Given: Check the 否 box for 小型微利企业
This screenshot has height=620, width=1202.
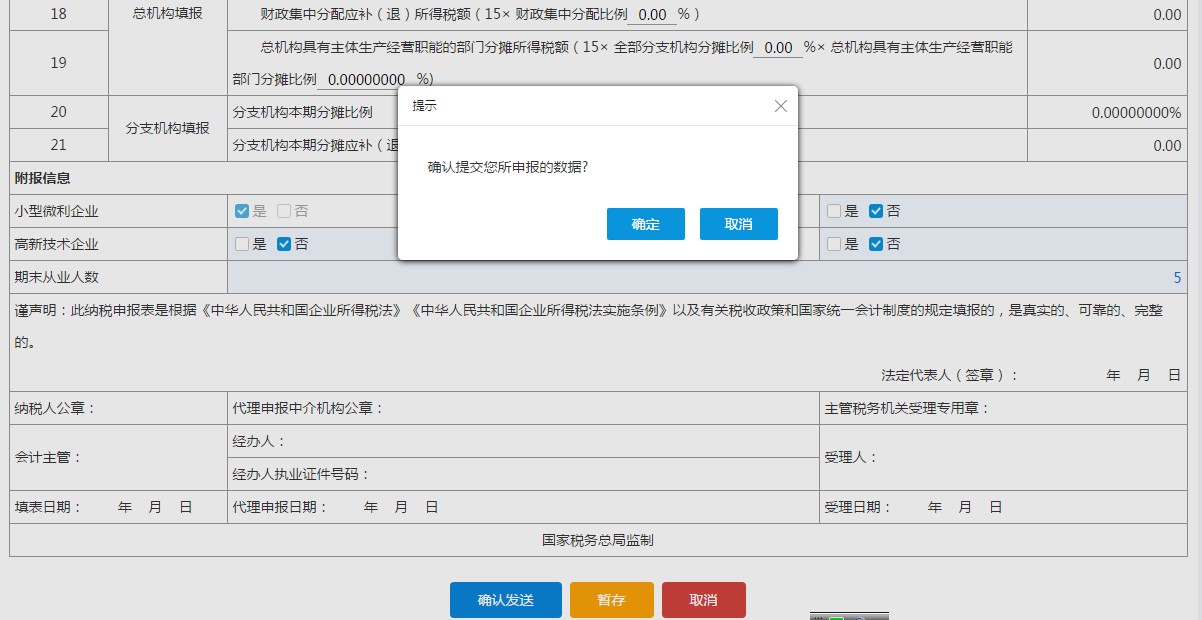Looking at the screenshot, I should [282, 210].
